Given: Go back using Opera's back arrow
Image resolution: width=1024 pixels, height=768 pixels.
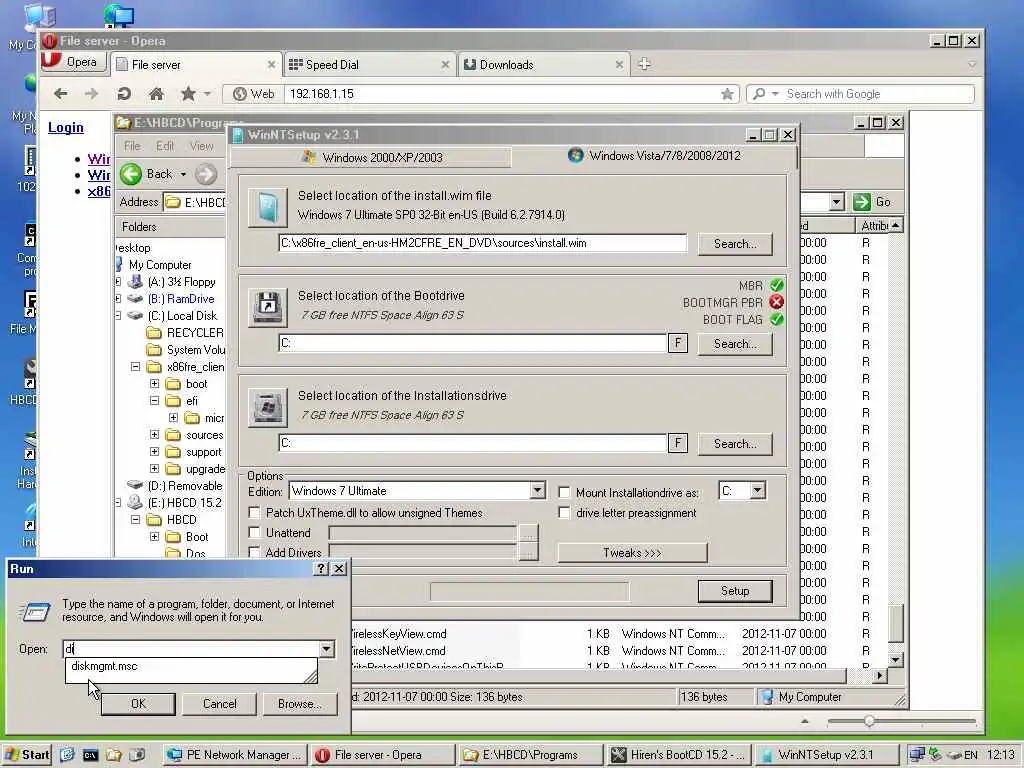Looking at the screenshot, I should tap(61, 93).
